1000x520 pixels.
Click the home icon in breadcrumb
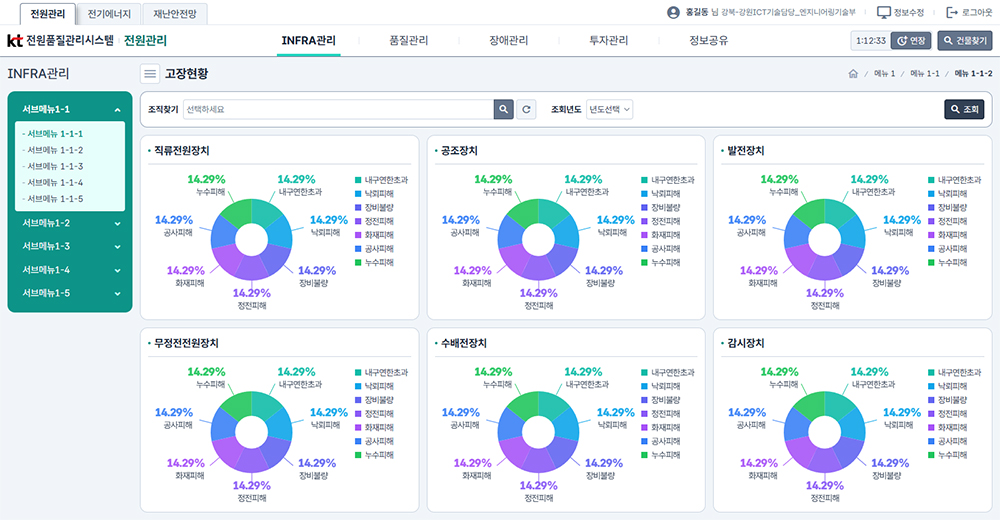coord(852,74)
